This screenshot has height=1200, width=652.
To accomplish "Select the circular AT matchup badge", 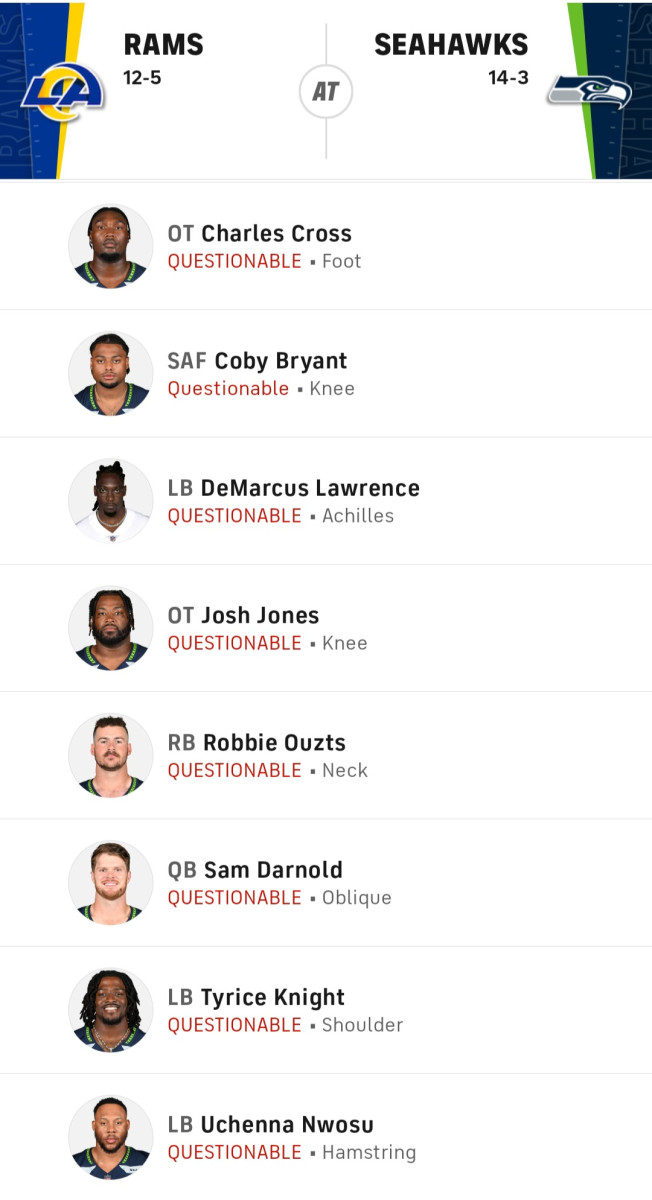I will pos(326,91).
